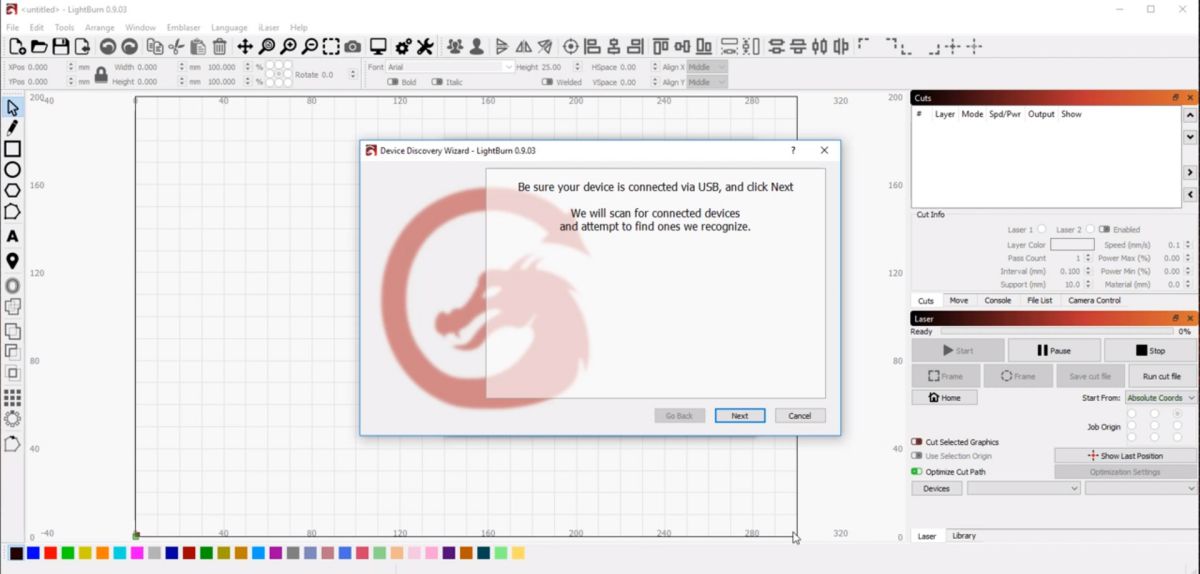Open the Align Y Middle dropdown

point(707,82)
